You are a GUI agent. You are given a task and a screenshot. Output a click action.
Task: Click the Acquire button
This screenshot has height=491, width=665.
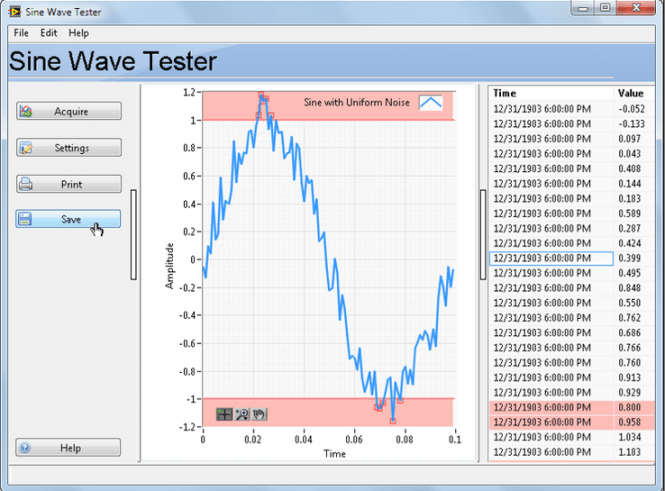[69, 111]
